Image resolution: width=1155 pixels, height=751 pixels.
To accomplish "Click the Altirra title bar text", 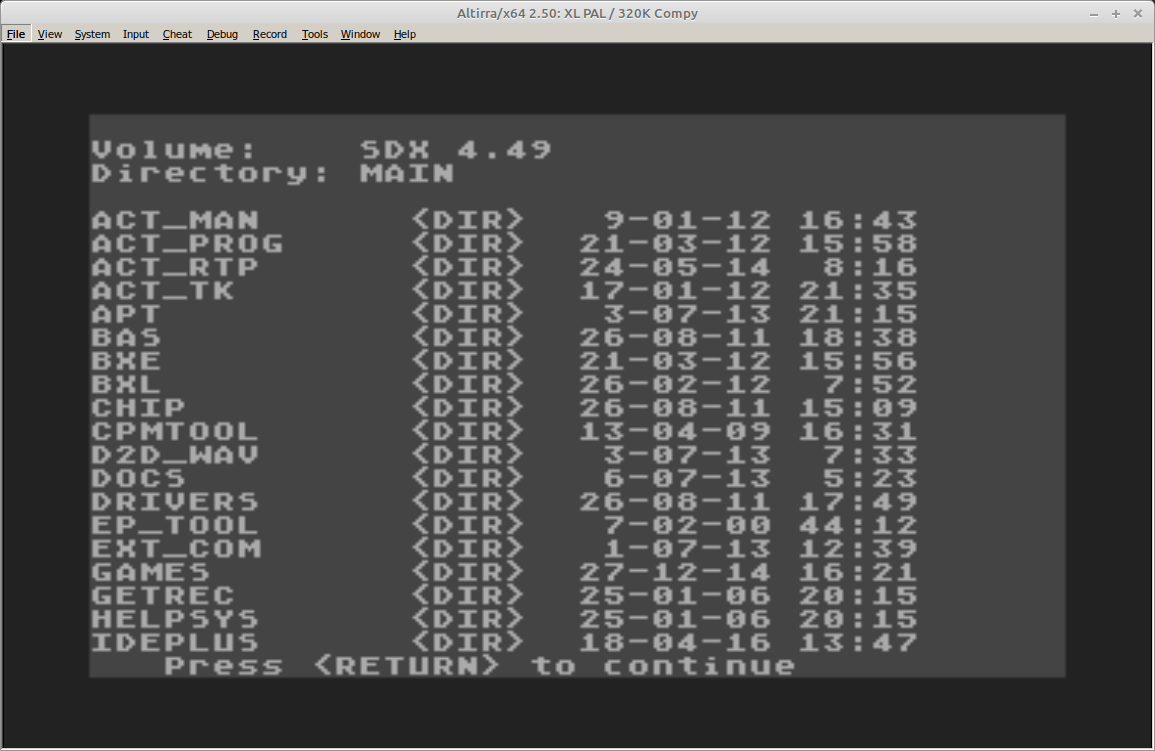I will (x=577, y=13).
